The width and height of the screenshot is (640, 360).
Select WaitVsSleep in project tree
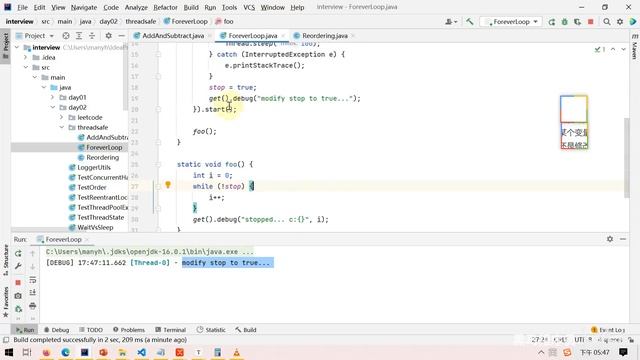pyautogui.click(x=95, y=227)
